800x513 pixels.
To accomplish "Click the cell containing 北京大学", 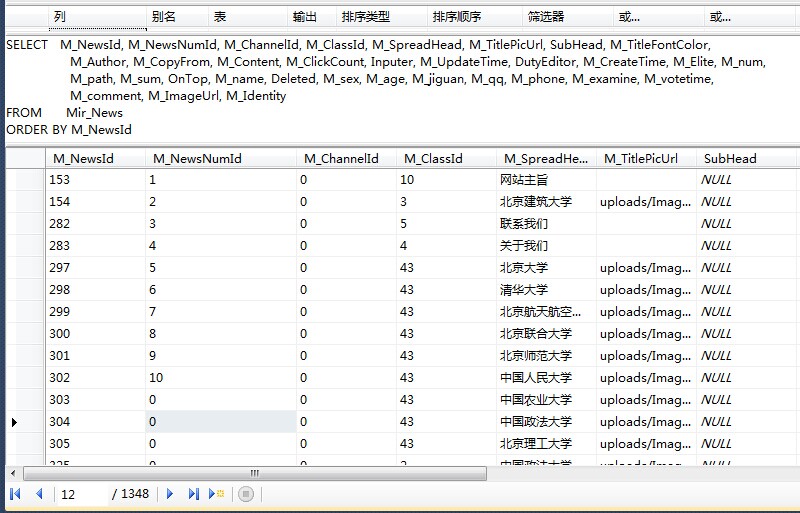I will point(545,268).
